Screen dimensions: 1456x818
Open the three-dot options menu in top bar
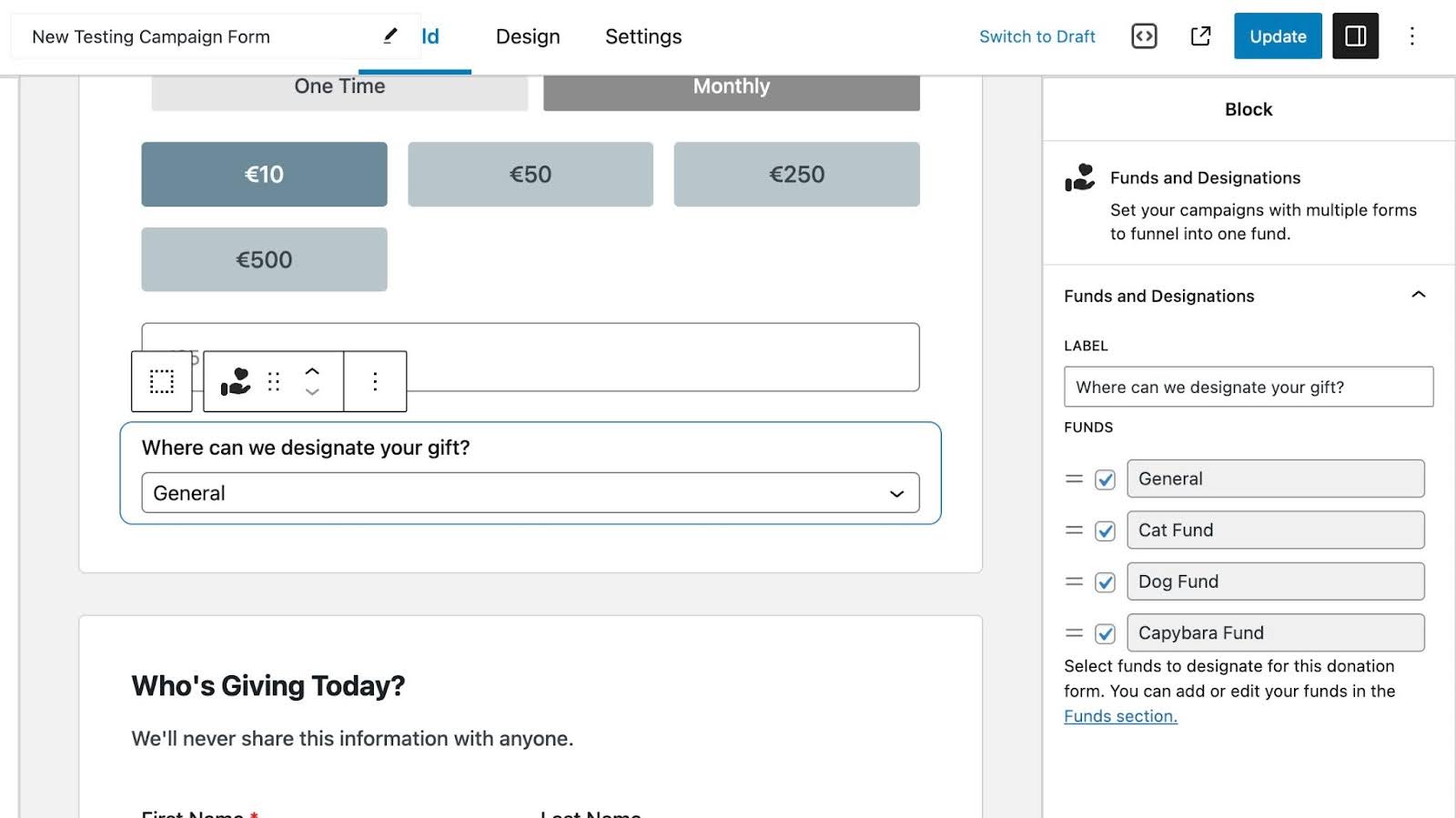[x=1411, y=36]
